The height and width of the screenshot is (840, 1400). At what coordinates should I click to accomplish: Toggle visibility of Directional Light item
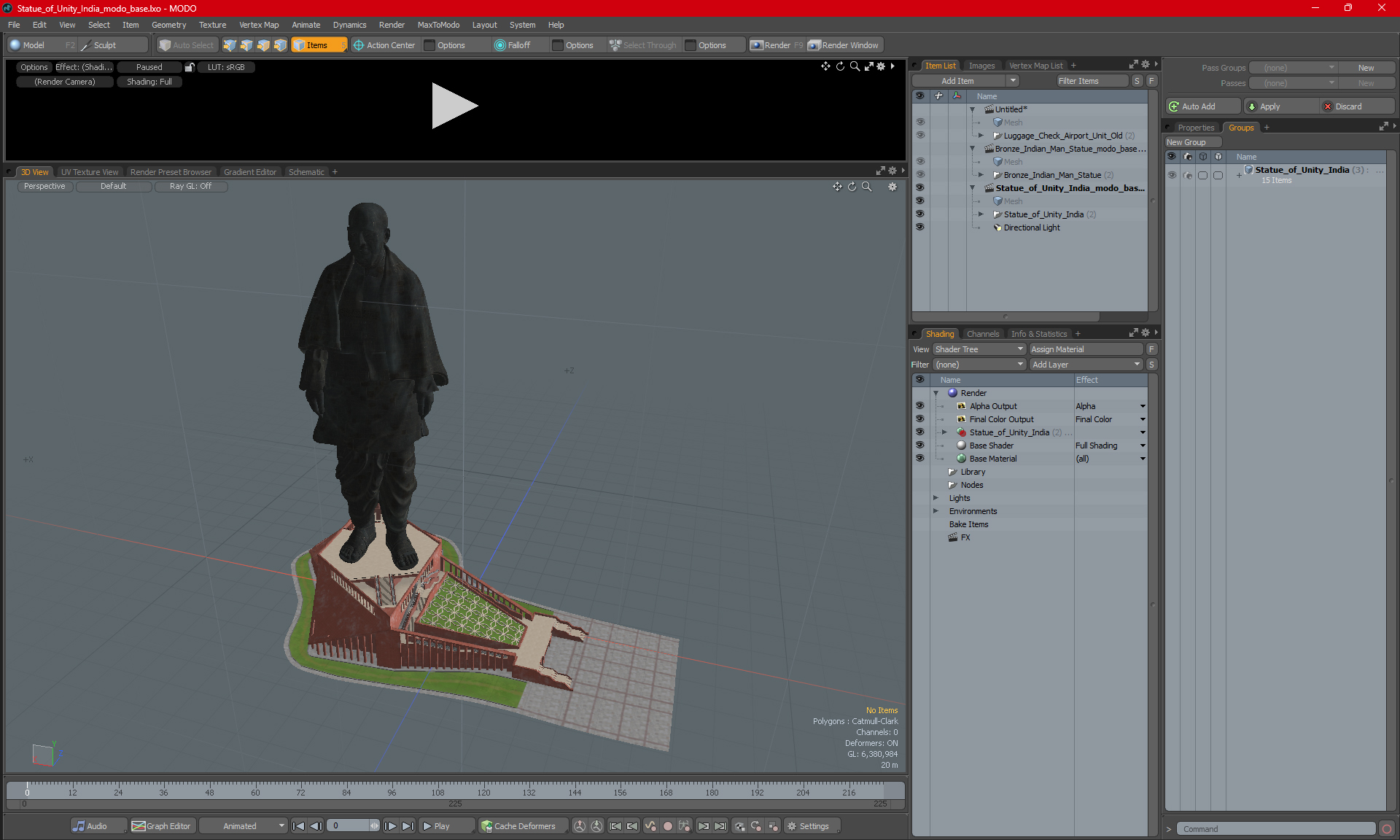920,227
